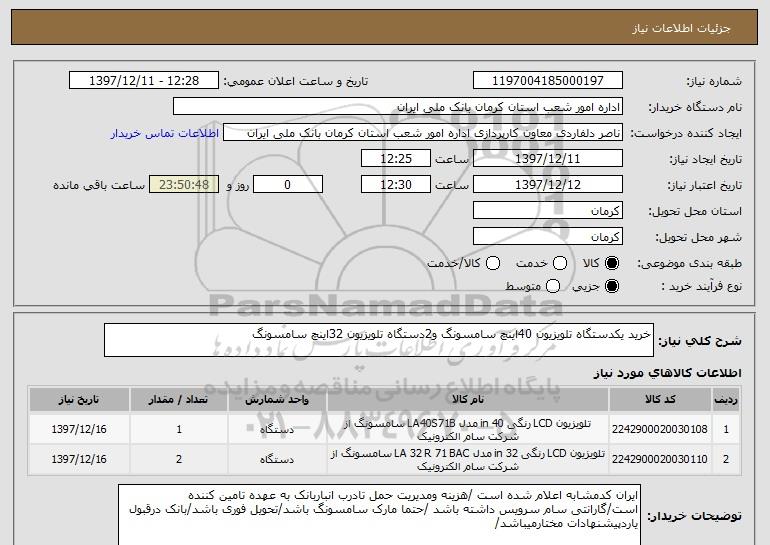Image resolution: width=770 pixels, height=545 pixels.
Task: Click the نوع فرآیند خرید label
Action: (x=702, y=287)
